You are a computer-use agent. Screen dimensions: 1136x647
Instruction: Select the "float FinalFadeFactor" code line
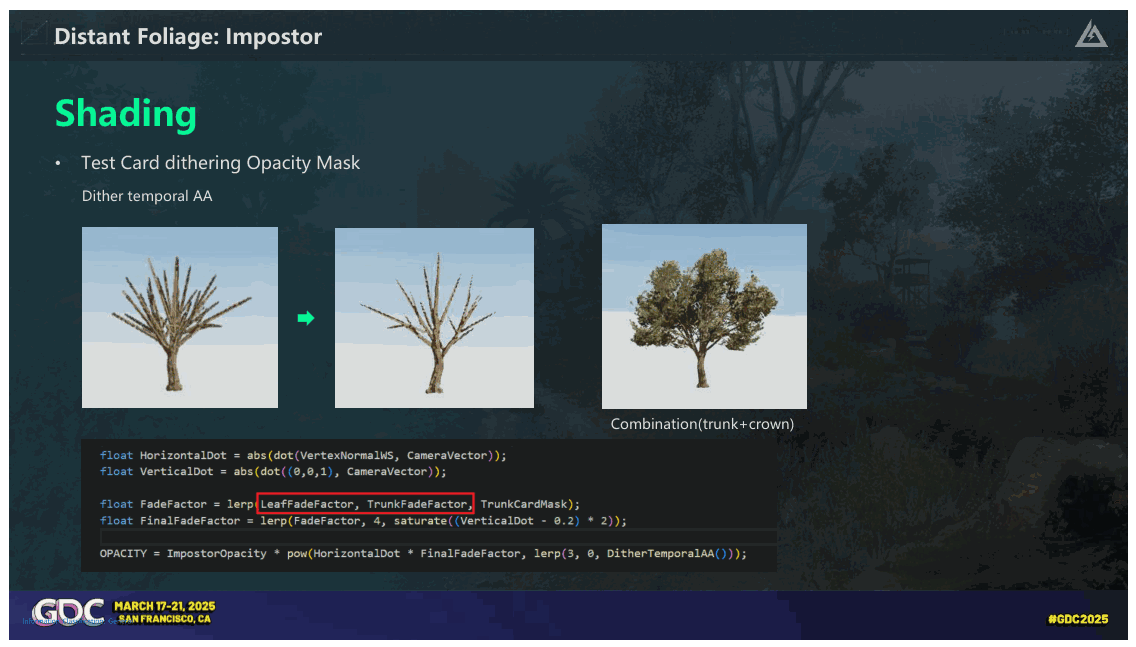coord(363,521)
